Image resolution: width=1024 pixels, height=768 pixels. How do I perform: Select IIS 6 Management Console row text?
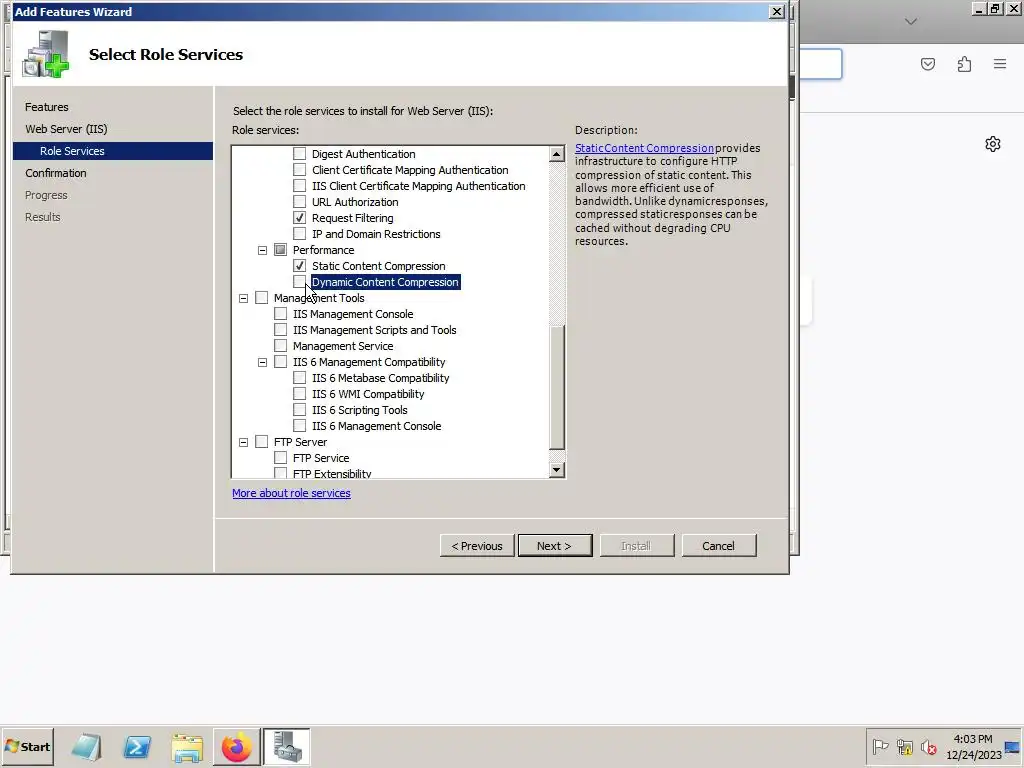coord(376,426)
